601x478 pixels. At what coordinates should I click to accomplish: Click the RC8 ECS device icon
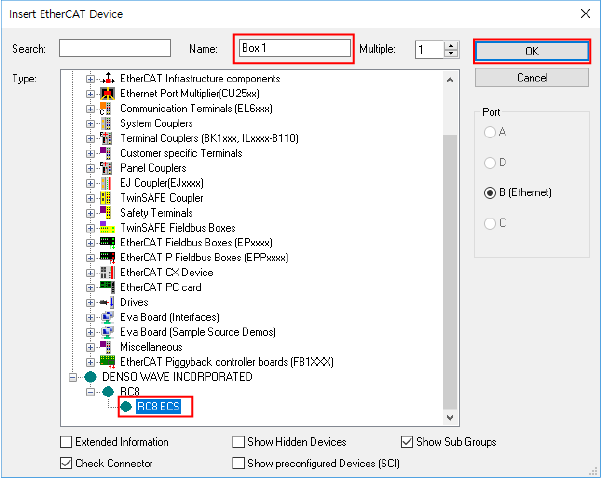coord(126,407)
